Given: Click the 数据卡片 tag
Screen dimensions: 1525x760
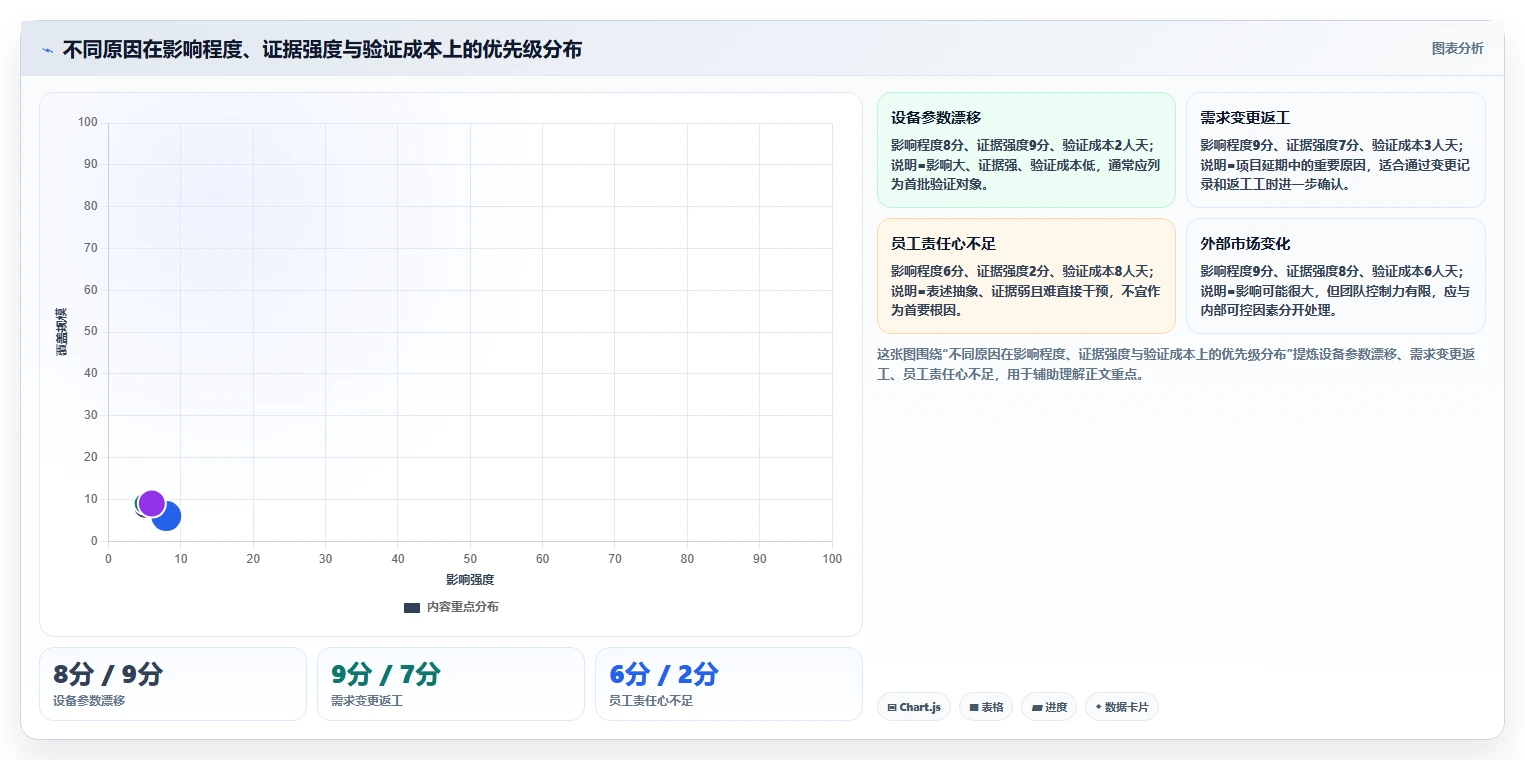Looking at the screenshot, I should (x=1122, y=707).
